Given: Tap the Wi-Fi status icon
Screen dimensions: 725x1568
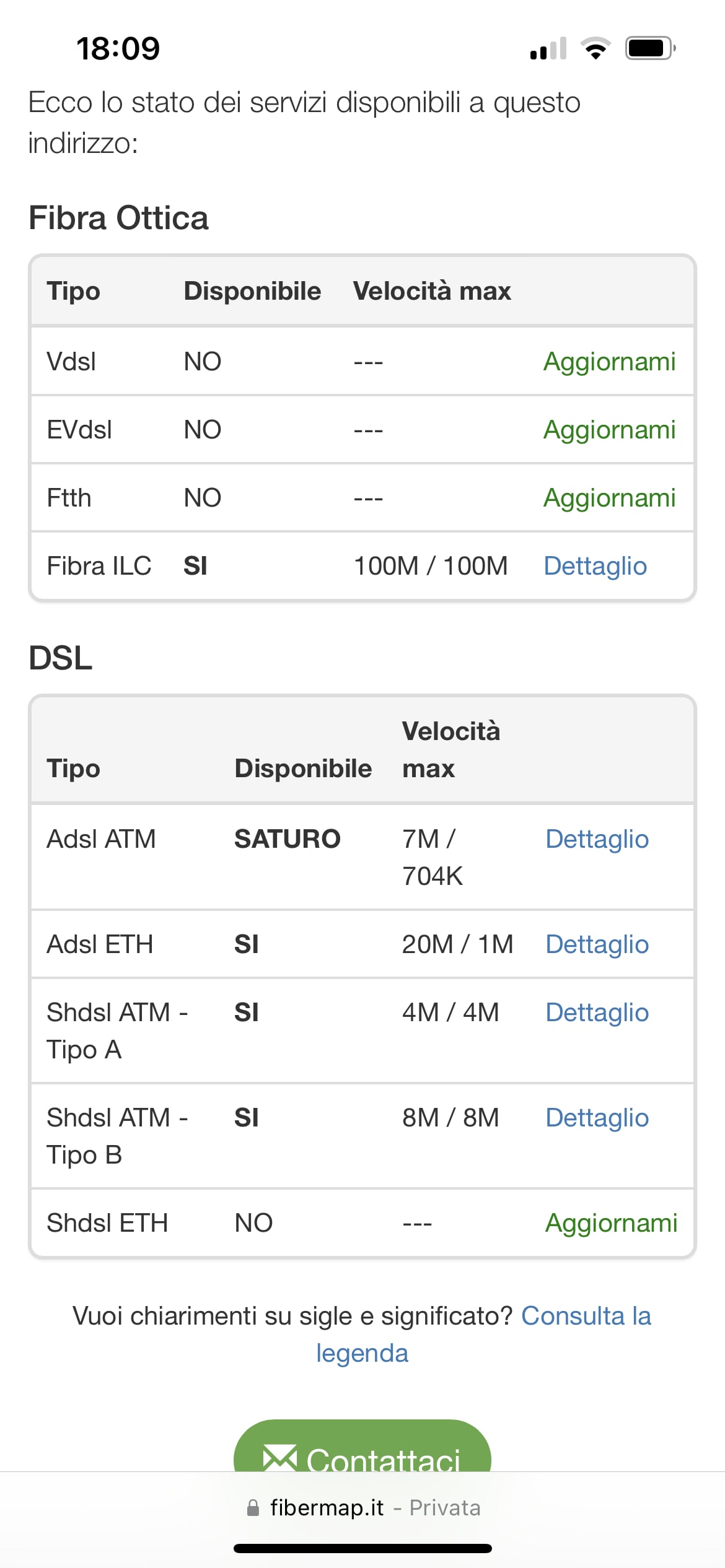Looking at the screenshot, I should [x=595, y=48].
